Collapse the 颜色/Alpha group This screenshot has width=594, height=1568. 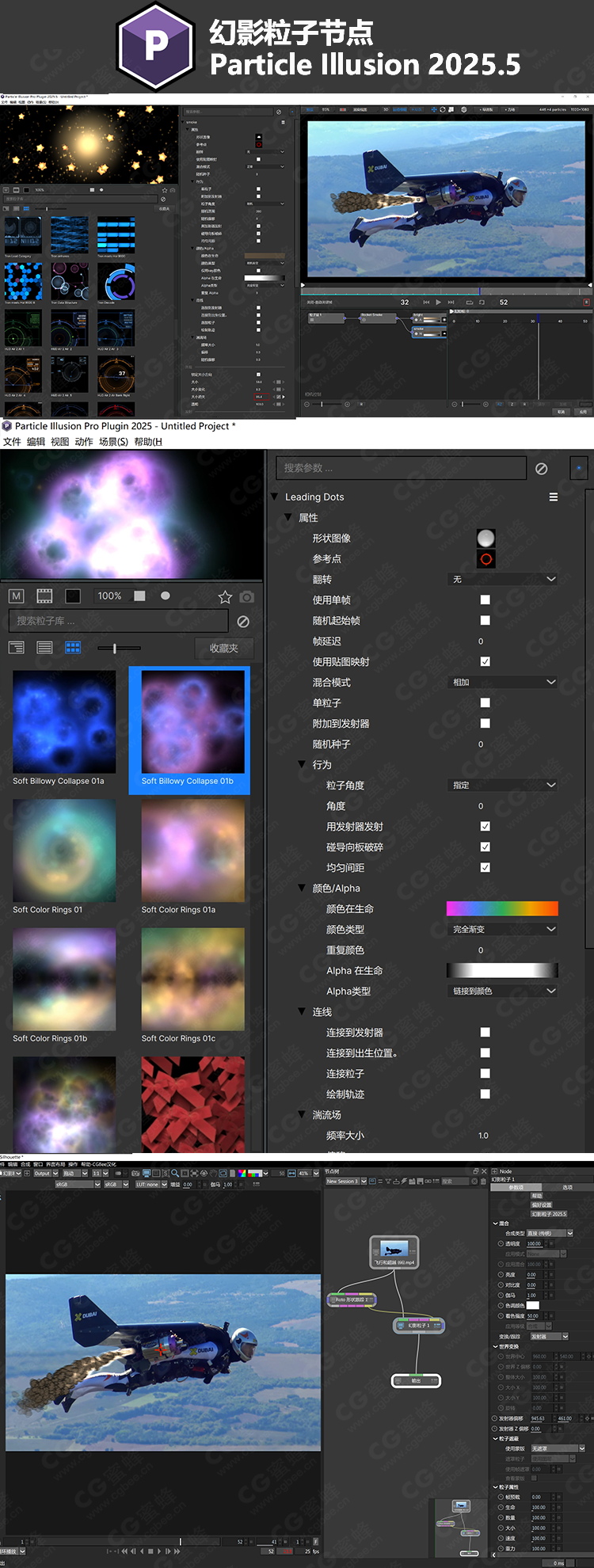pos(302,889)
